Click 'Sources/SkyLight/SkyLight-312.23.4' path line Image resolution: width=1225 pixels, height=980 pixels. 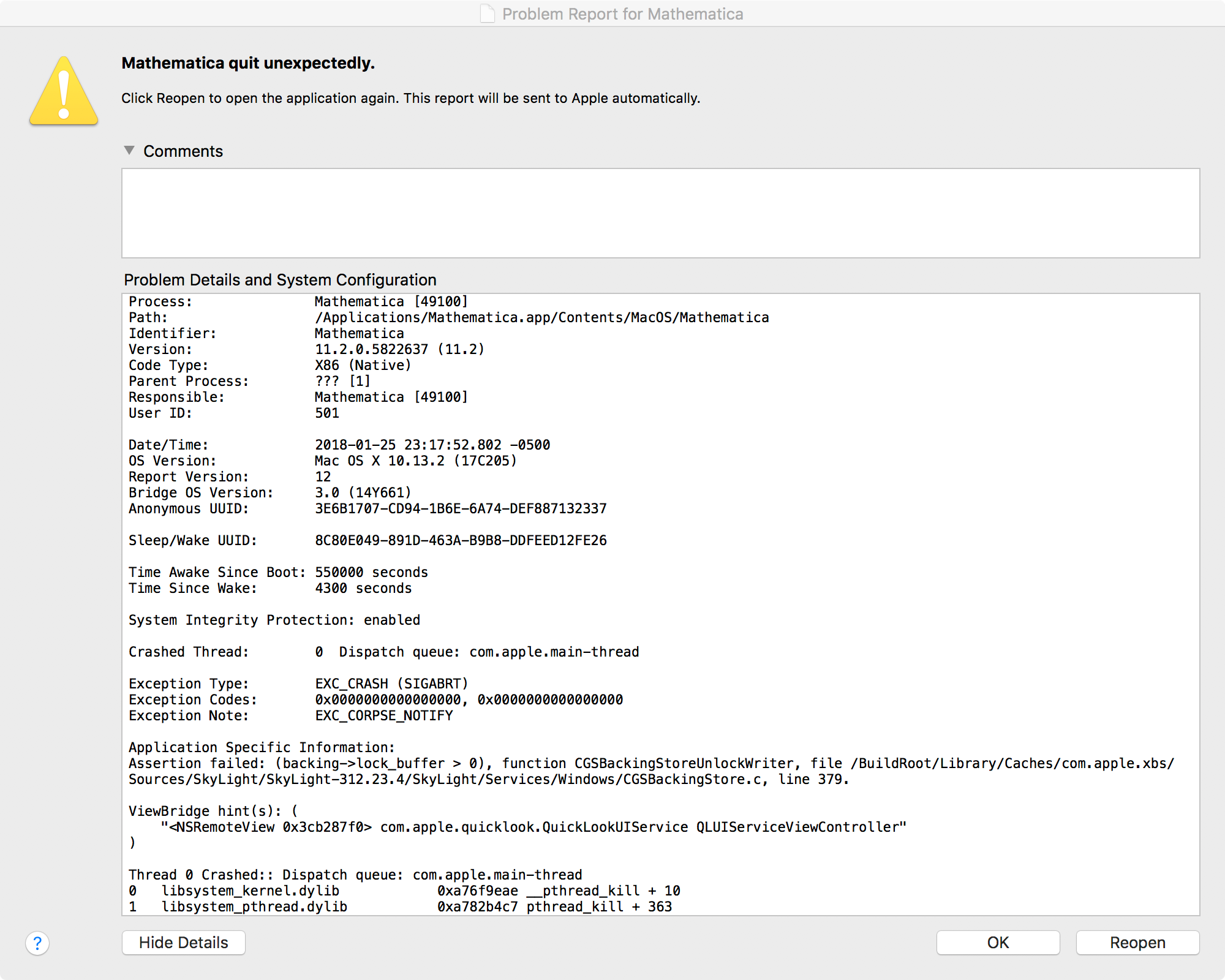(489, 779)
